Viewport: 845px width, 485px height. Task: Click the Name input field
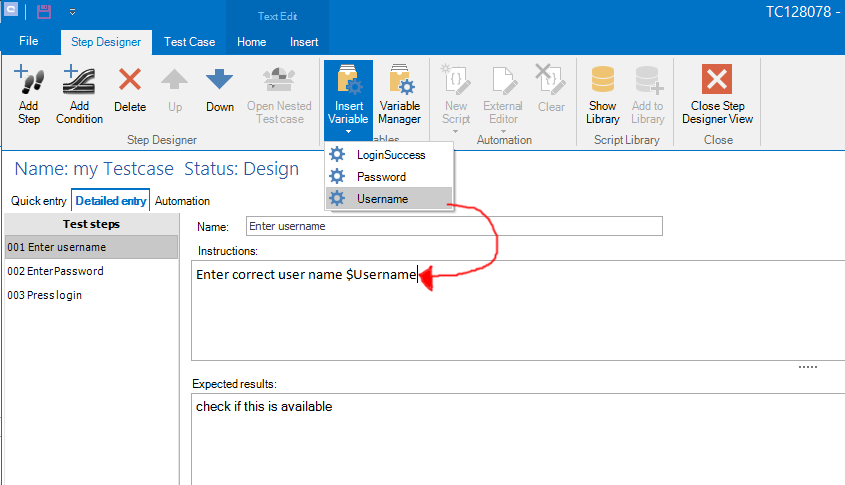(x=454, y=226)
